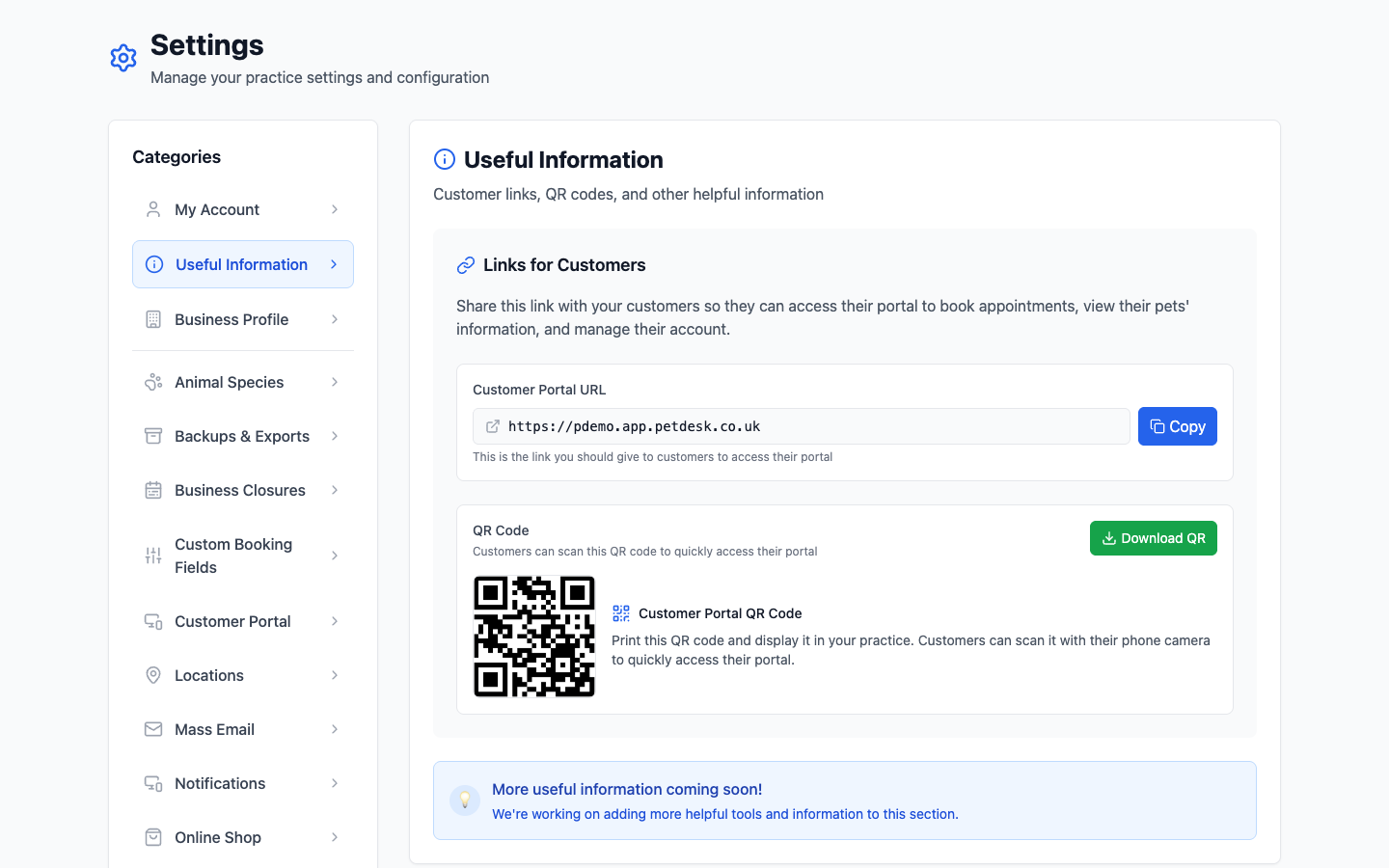
Task: Open Backups & Exports settings
Action: [243, 436]
